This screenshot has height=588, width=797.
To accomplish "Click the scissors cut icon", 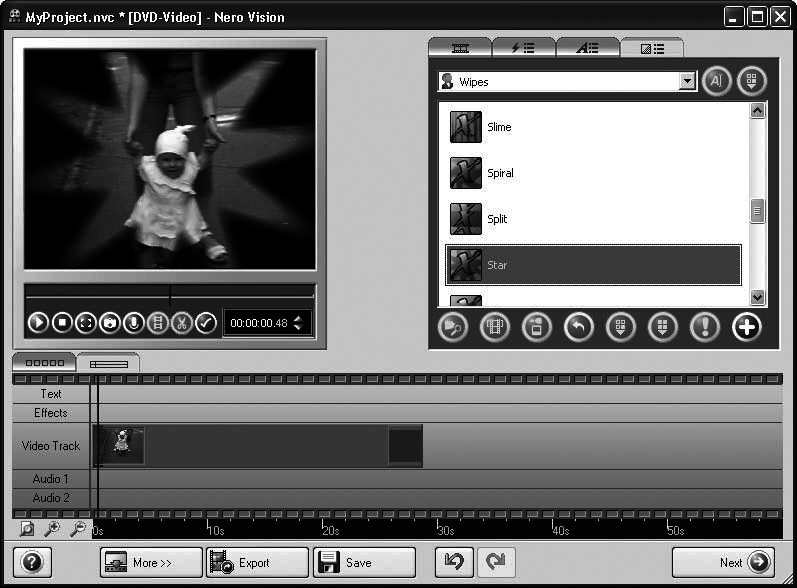I will pyautogui.click(x=182, y=323).
